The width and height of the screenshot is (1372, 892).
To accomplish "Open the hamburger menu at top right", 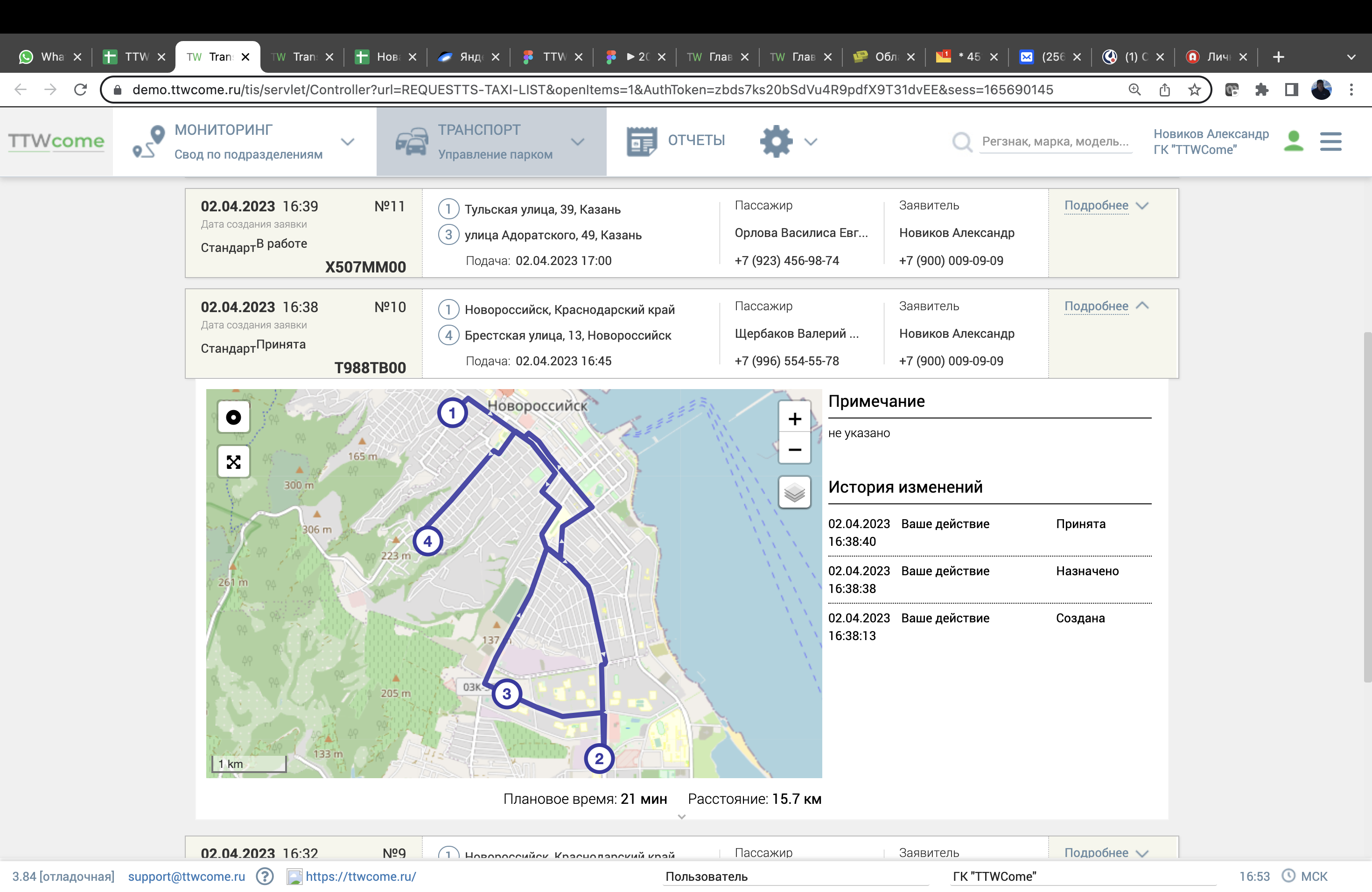I will [x=1330, y=141].
